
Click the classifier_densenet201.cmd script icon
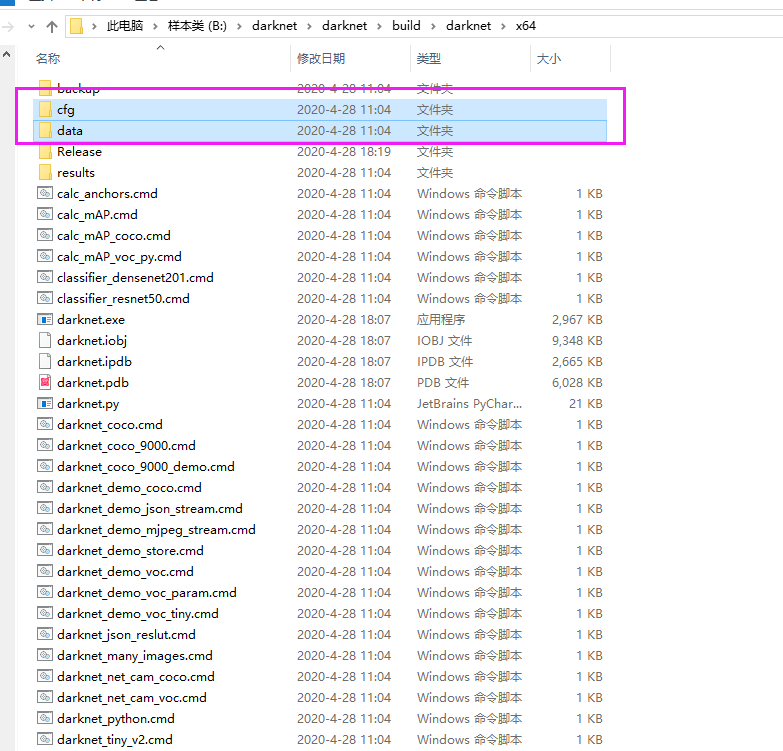tap(45, 277)
